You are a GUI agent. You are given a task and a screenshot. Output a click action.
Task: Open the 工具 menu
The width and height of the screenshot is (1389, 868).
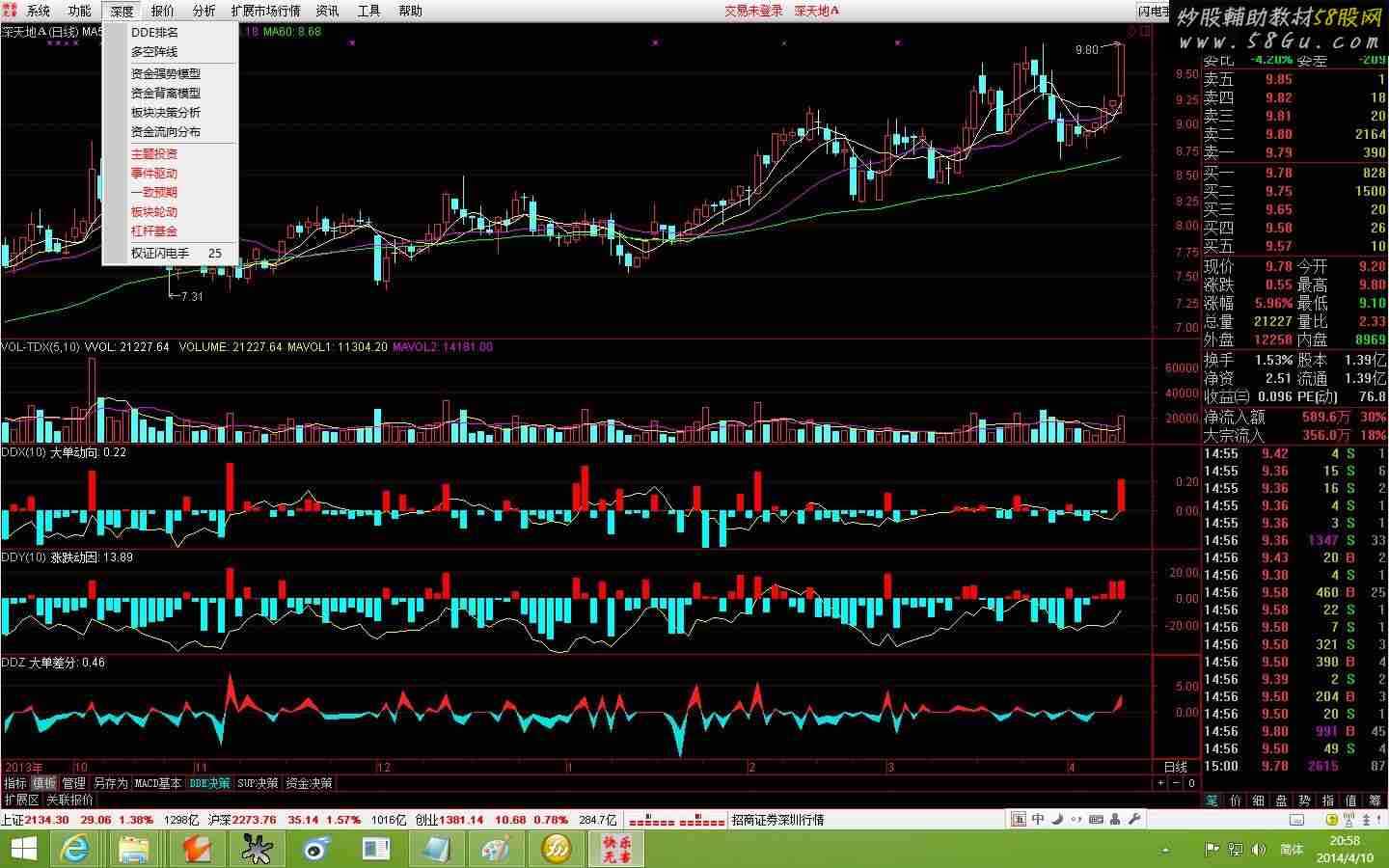[x=369, y=11]
